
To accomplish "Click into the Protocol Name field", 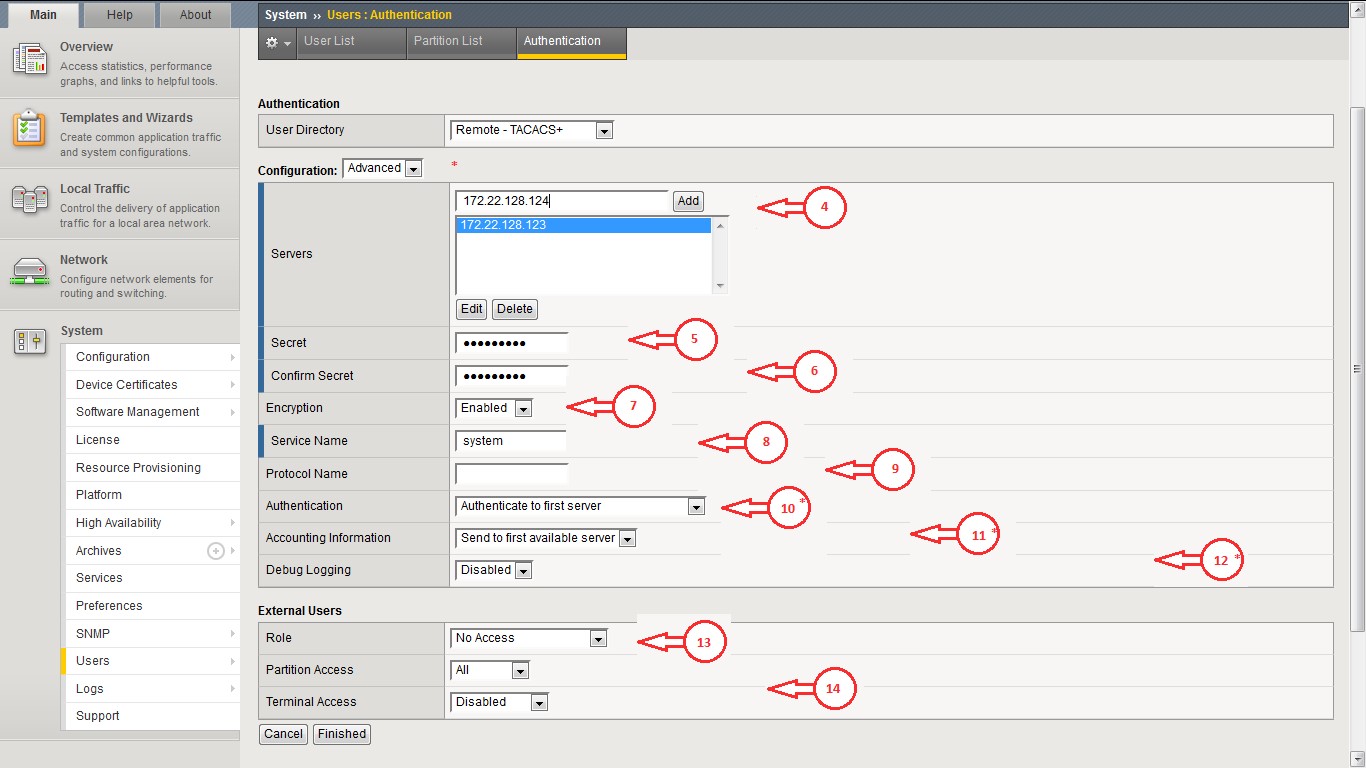I will pyautogui.click(x=511, y=474).
